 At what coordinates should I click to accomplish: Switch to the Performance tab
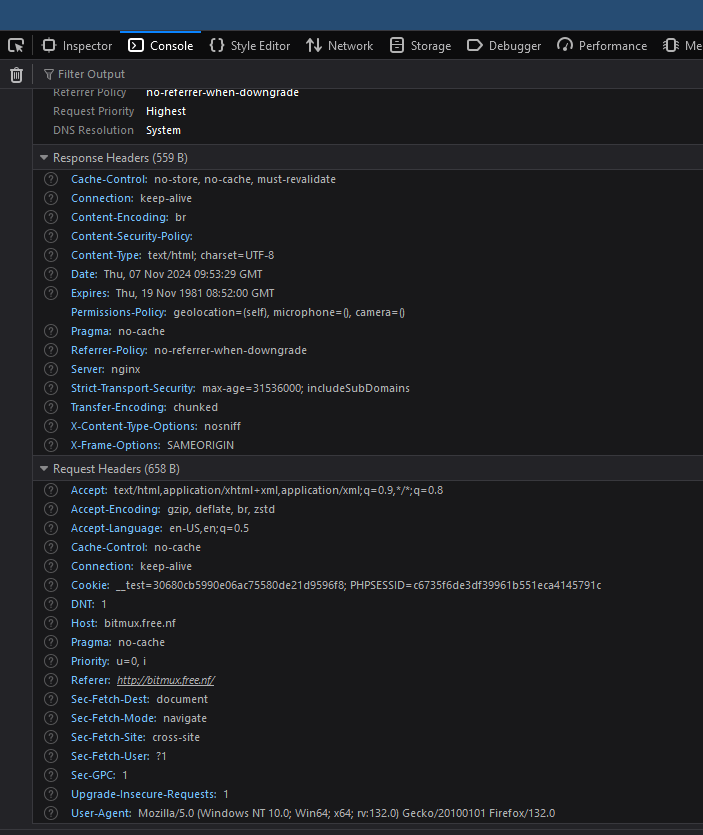pyautogui.click(x=602, y=46)
